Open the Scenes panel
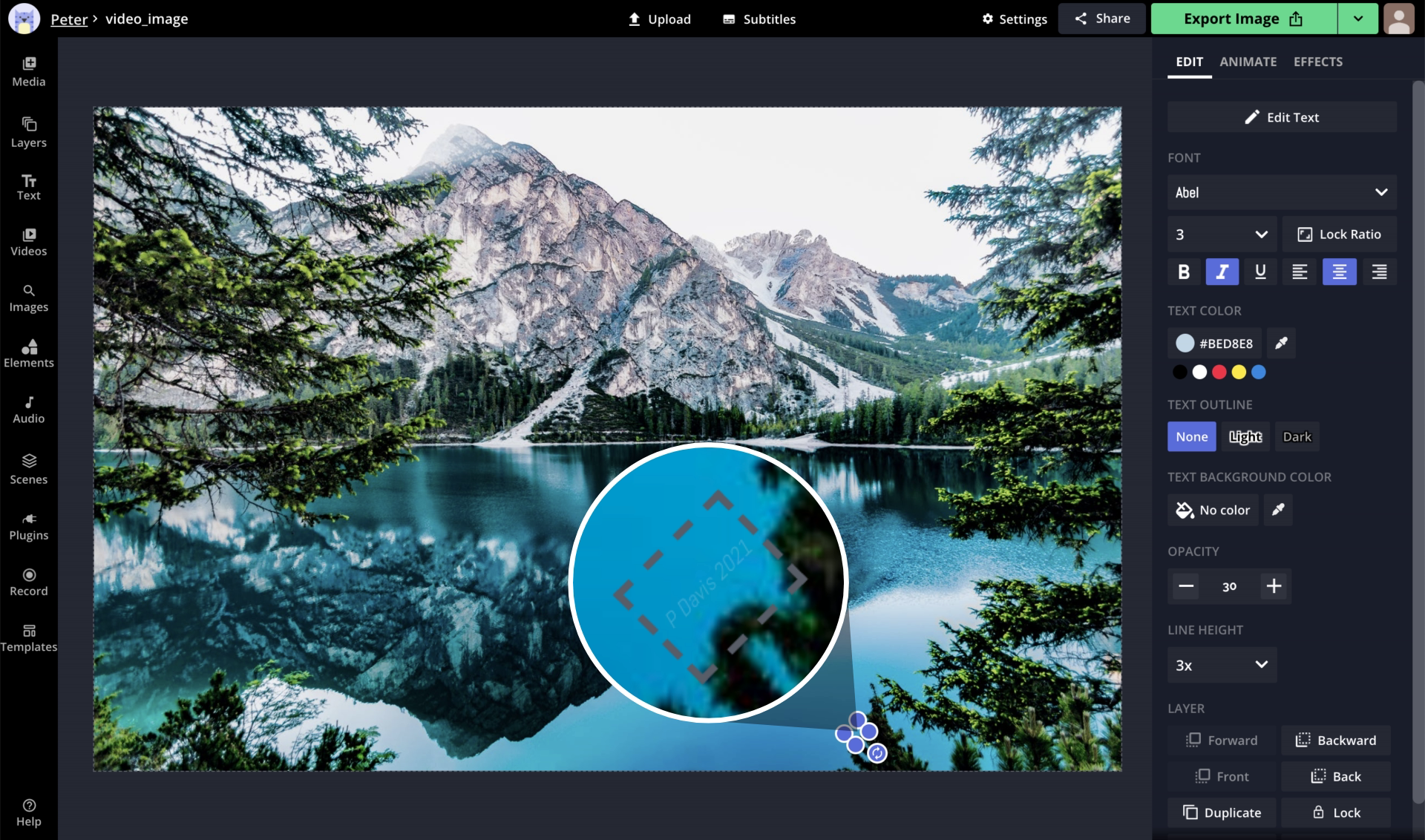 (x=28, y=468)
